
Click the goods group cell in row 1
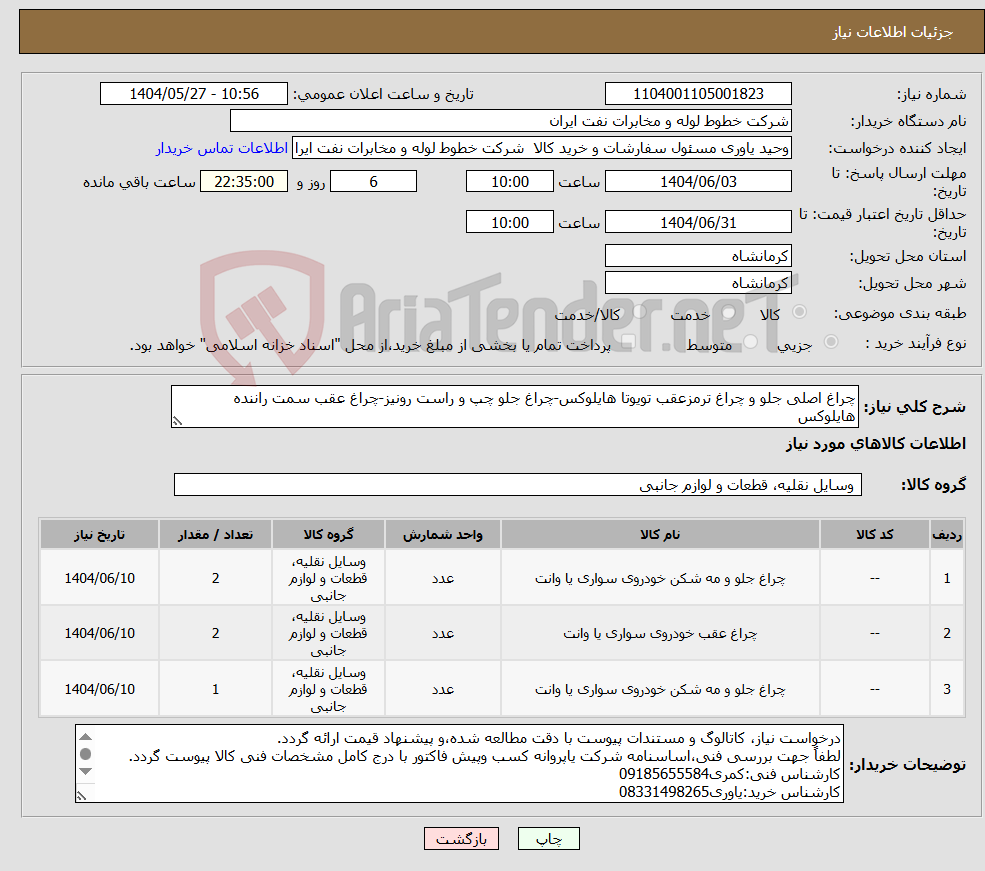point(328,578)
